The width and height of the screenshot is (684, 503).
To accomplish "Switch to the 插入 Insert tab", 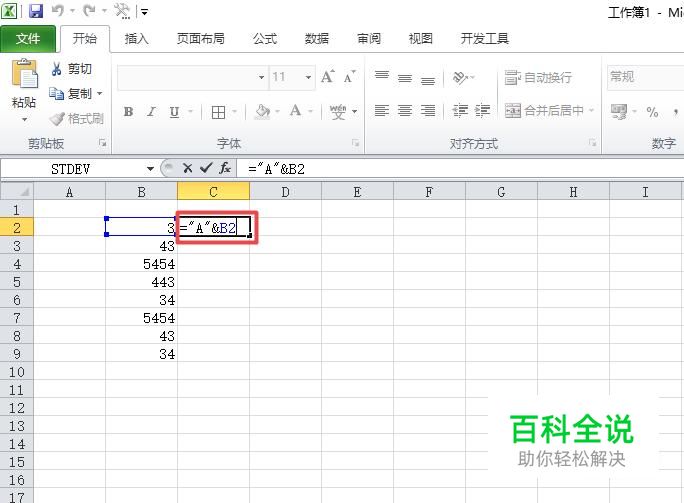I will coord(137,39).
